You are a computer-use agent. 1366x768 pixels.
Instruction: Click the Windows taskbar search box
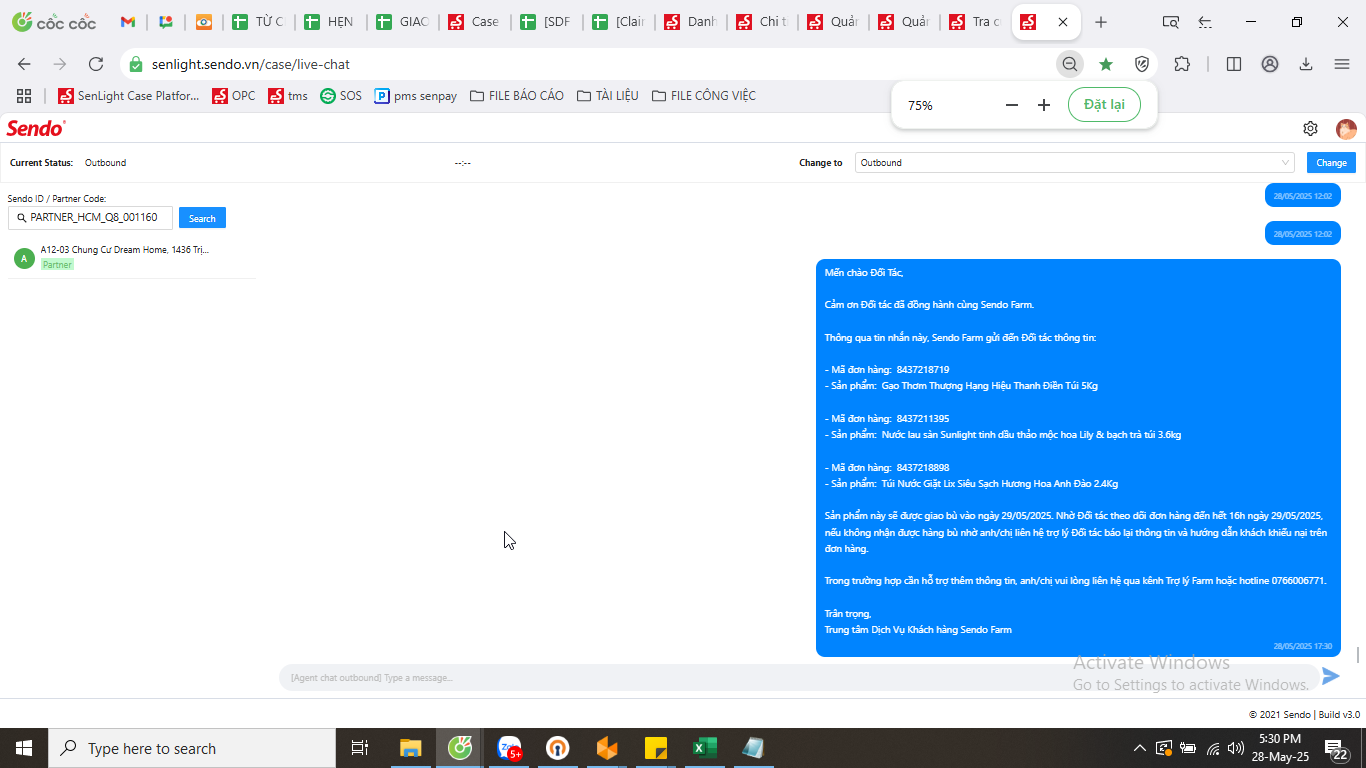[191, 748]
